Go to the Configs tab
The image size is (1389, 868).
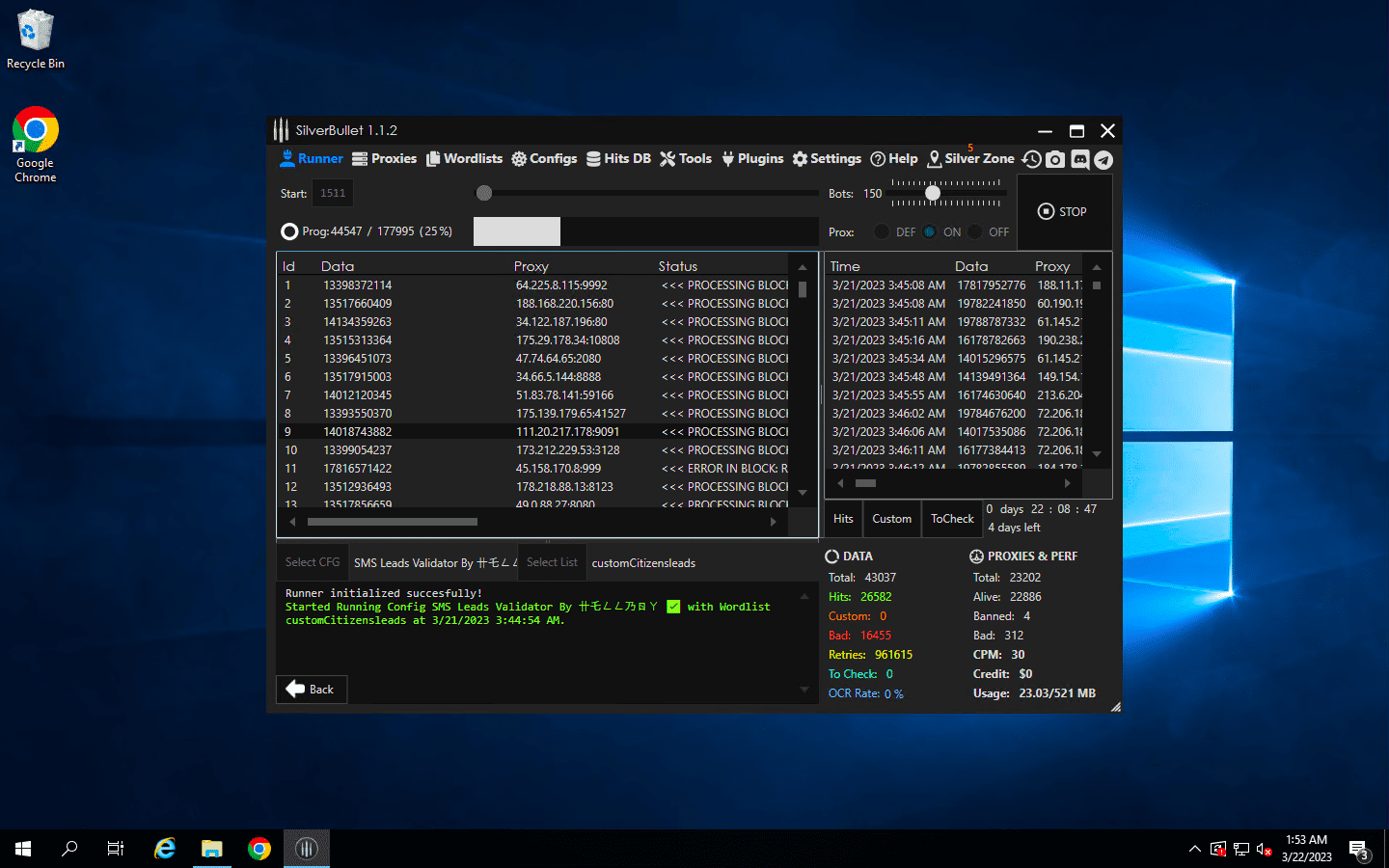544,159
